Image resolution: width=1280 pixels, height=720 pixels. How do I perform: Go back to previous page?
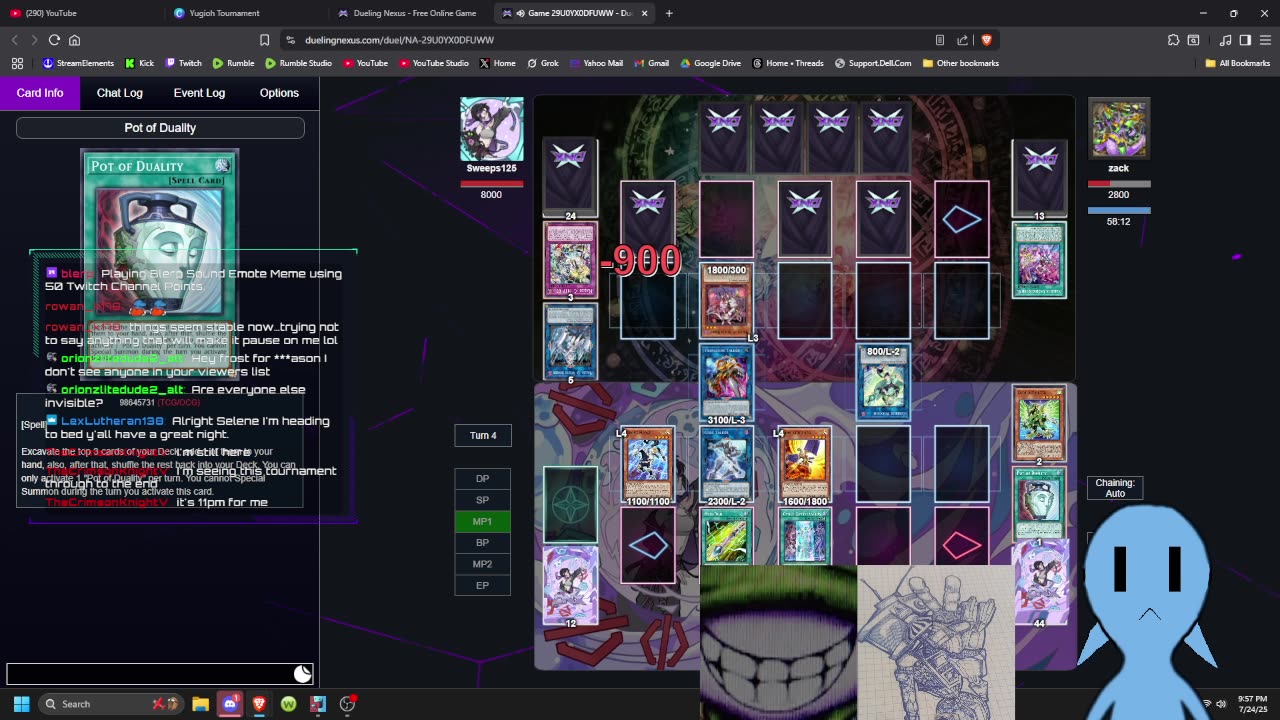14,40
